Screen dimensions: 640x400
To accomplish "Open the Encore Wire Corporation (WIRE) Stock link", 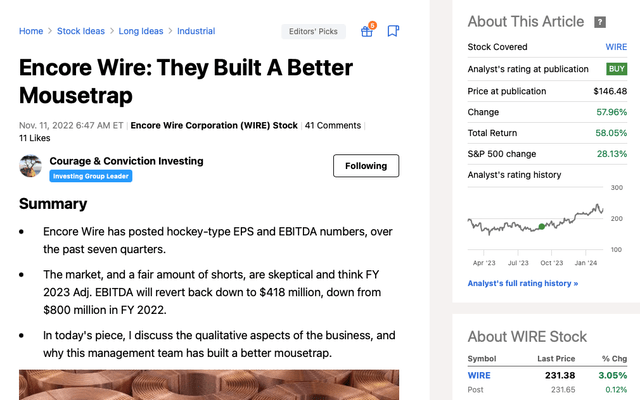I will click(214, 126).
